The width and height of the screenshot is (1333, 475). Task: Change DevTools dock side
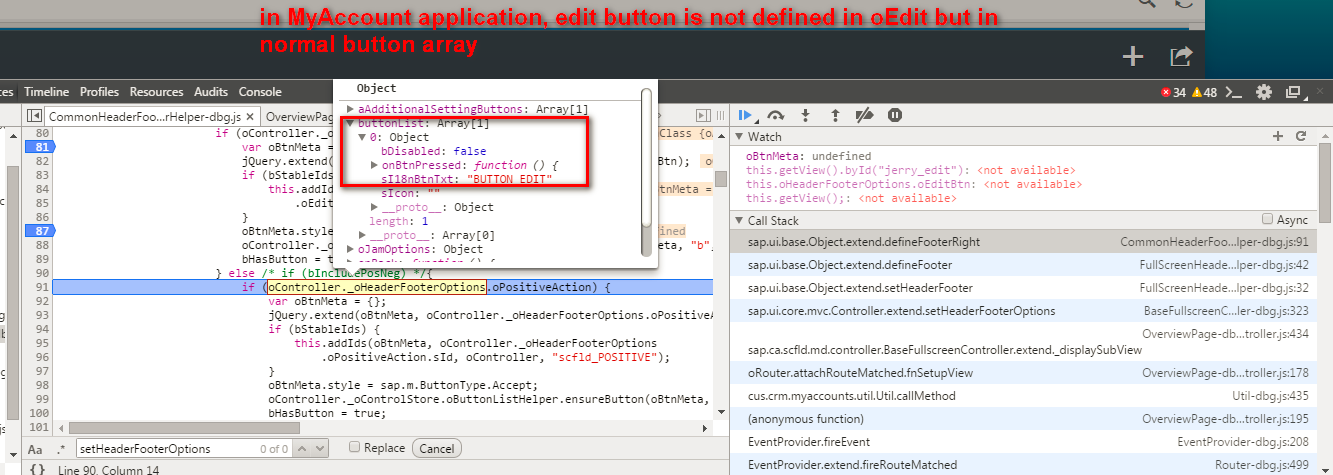(1293, 92)
